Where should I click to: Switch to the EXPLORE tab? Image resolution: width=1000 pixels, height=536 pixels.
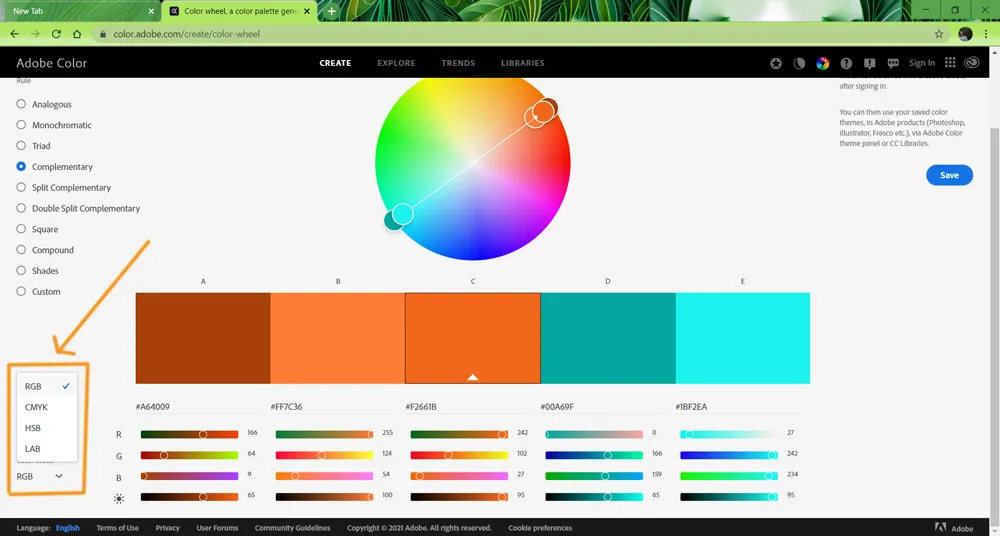[396, 63]
